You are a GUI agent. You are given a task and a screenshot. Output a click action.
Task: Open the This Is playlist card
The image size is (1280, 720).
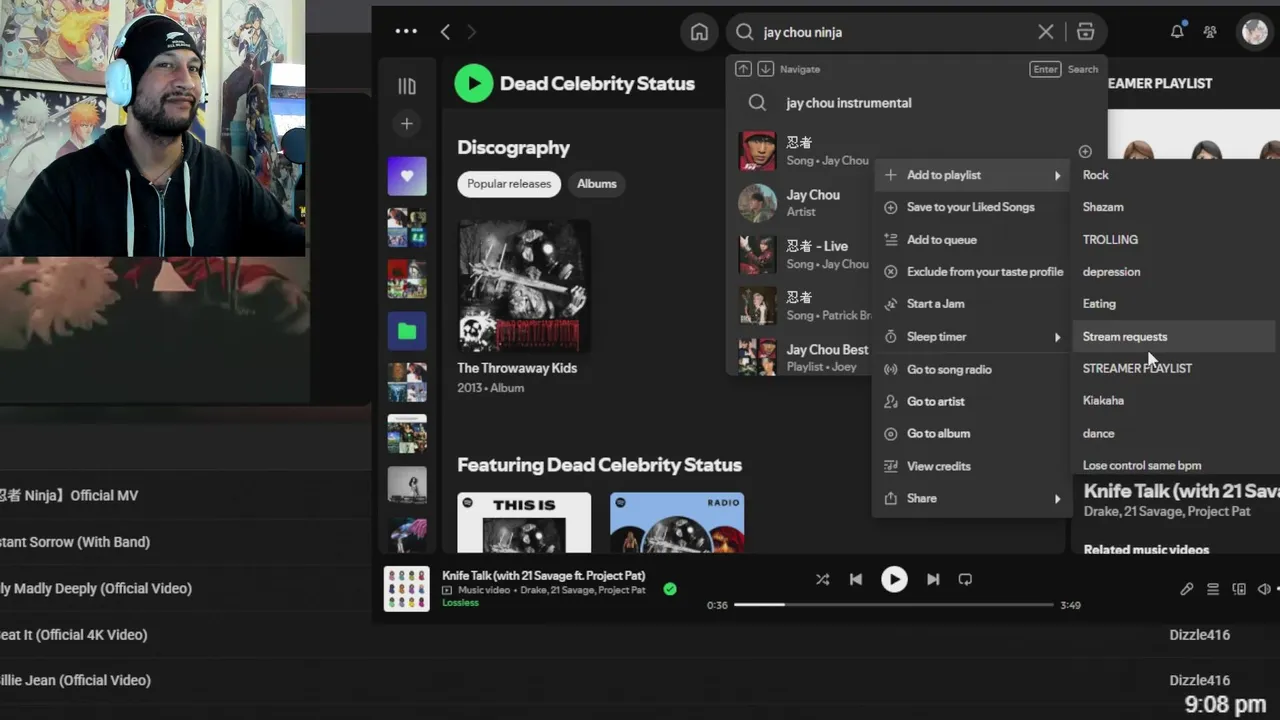click(x=524, y=522)
